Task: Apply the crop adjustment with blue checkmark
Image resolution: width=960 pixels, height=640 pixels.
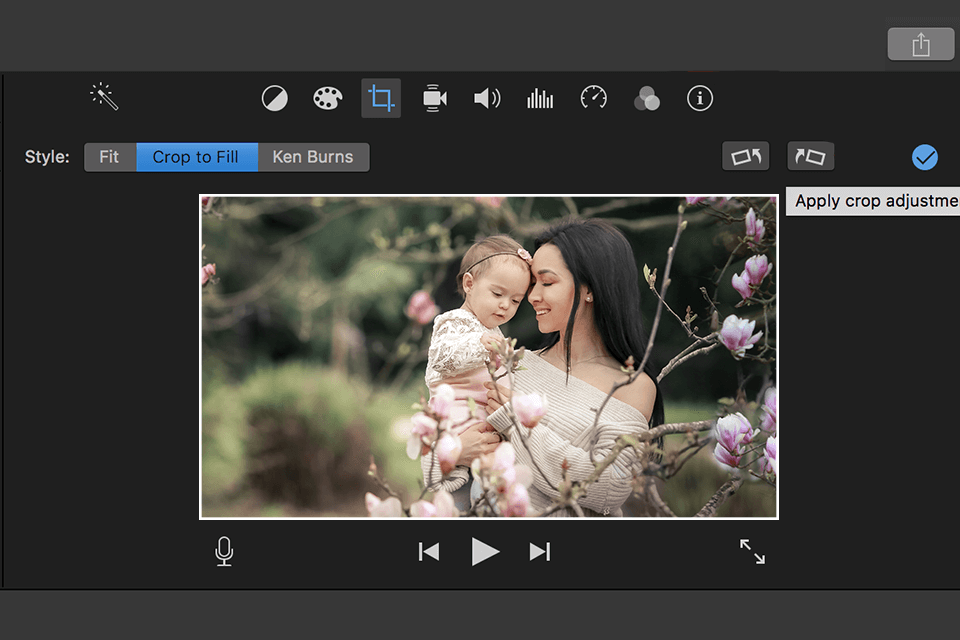Action: pos(924,157)
